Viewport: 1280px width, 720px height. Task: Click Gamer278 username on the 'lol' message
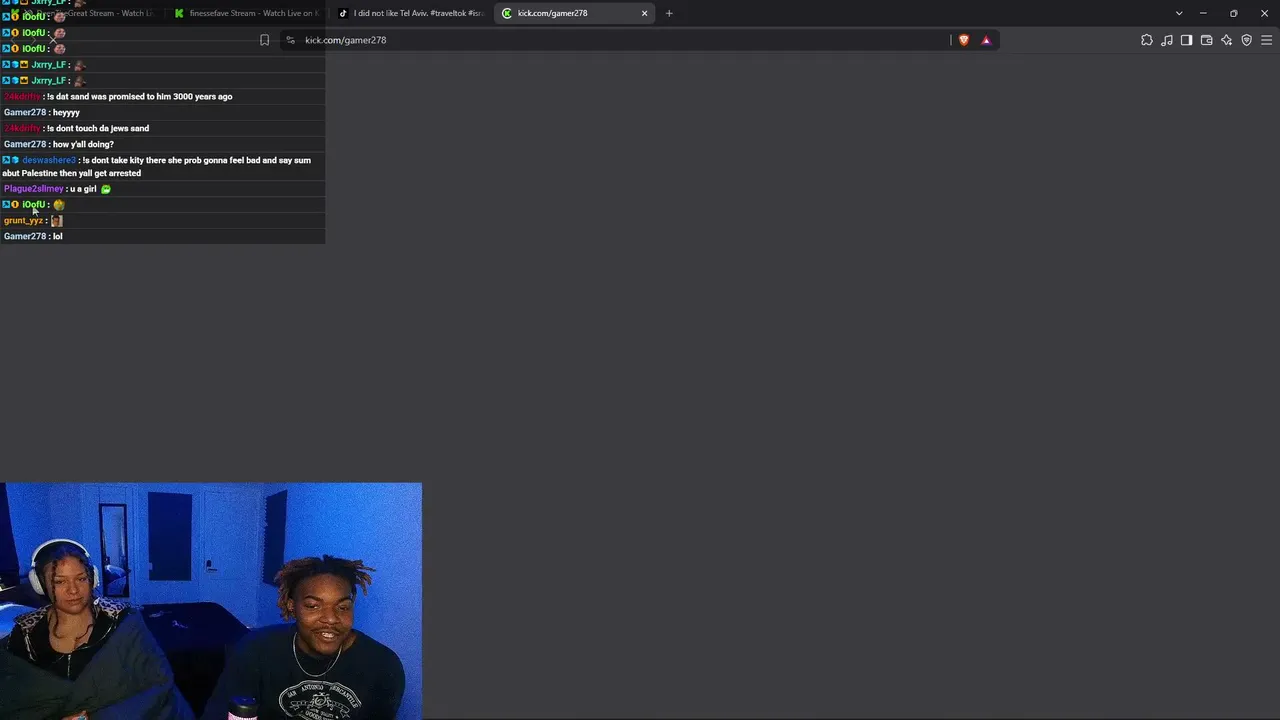coord(25,237)
